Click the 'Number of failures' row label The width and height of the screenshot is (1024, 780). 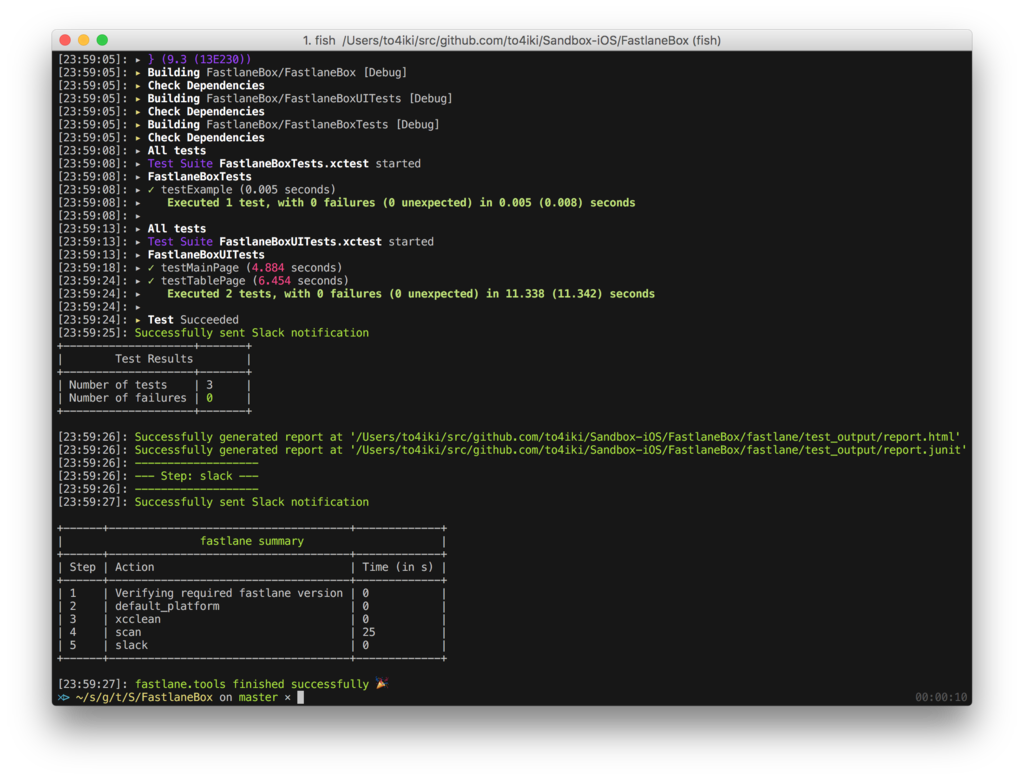point(127,398)
